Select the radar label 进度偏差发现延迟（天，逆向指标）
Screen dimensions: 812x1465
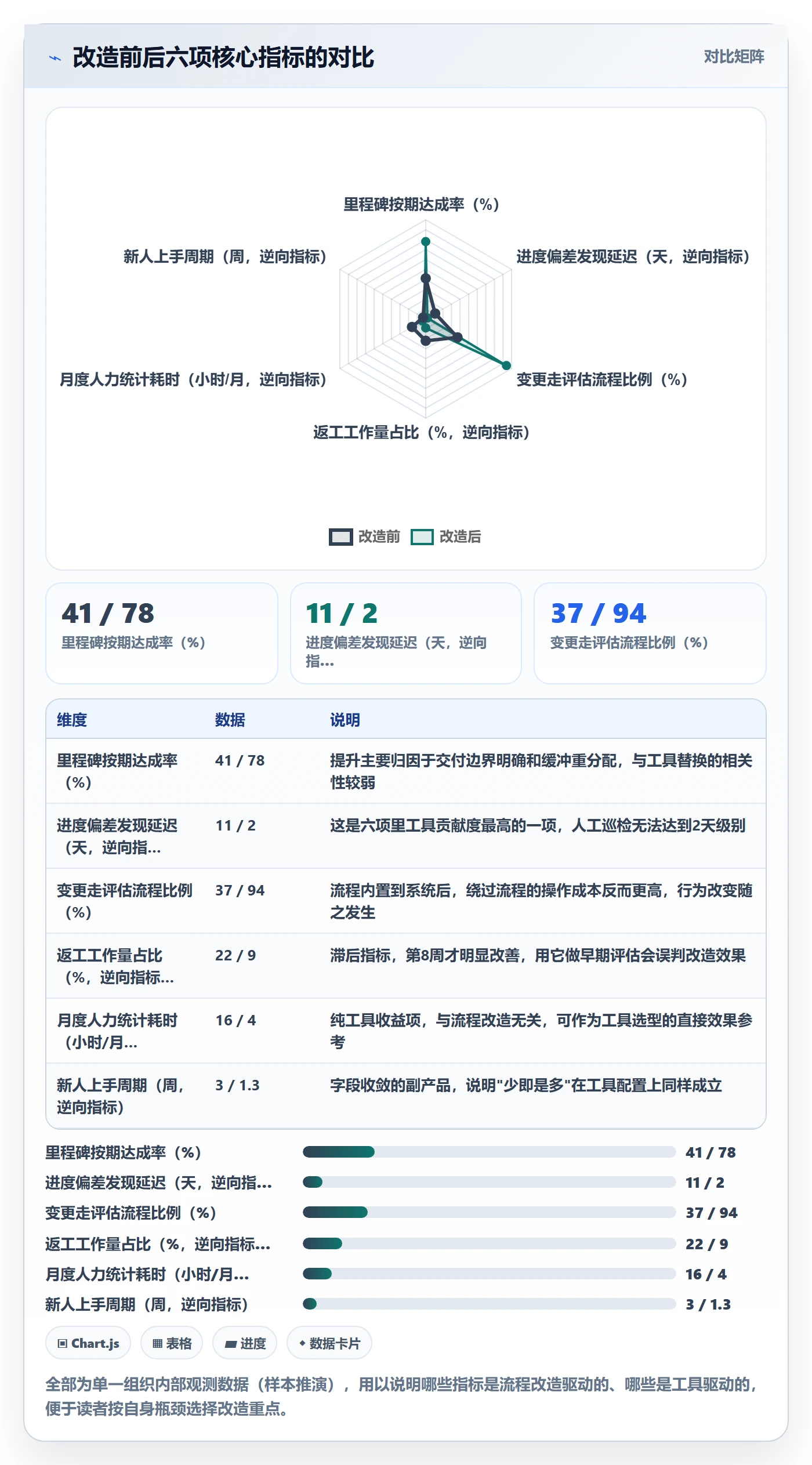pyautogui.click(x=633, y=256)
